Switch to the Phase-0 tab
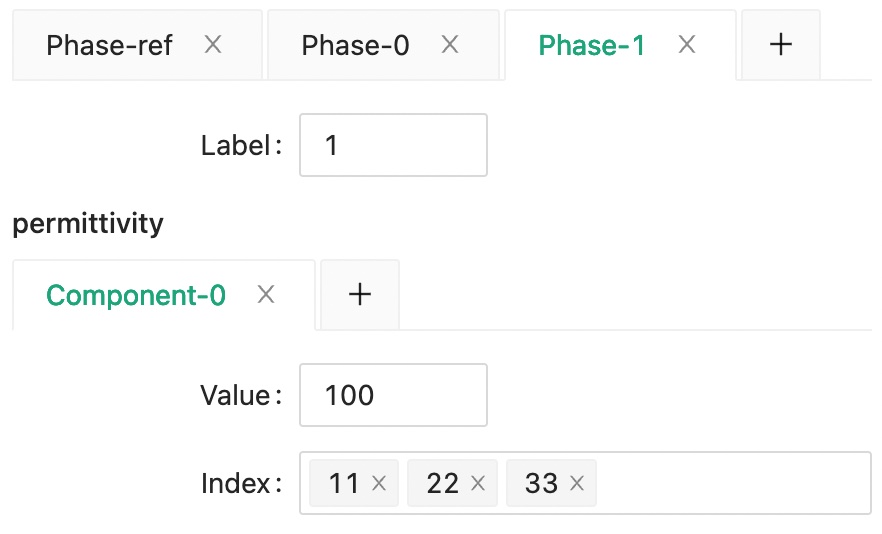 (x=356, y=45)
